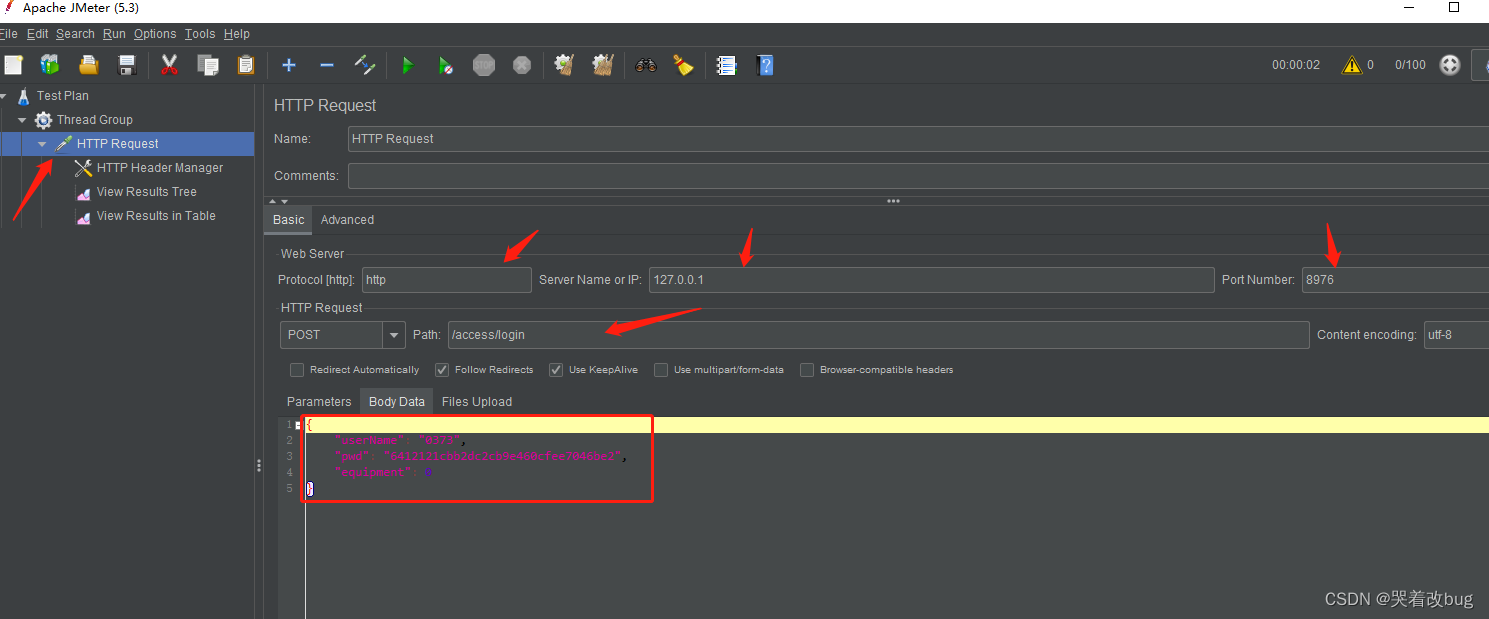Image resolution: width=1489 pixels, height=619 pixels.
Task: Click the minus Remove icon in toolbar
Action: [327, 65]
